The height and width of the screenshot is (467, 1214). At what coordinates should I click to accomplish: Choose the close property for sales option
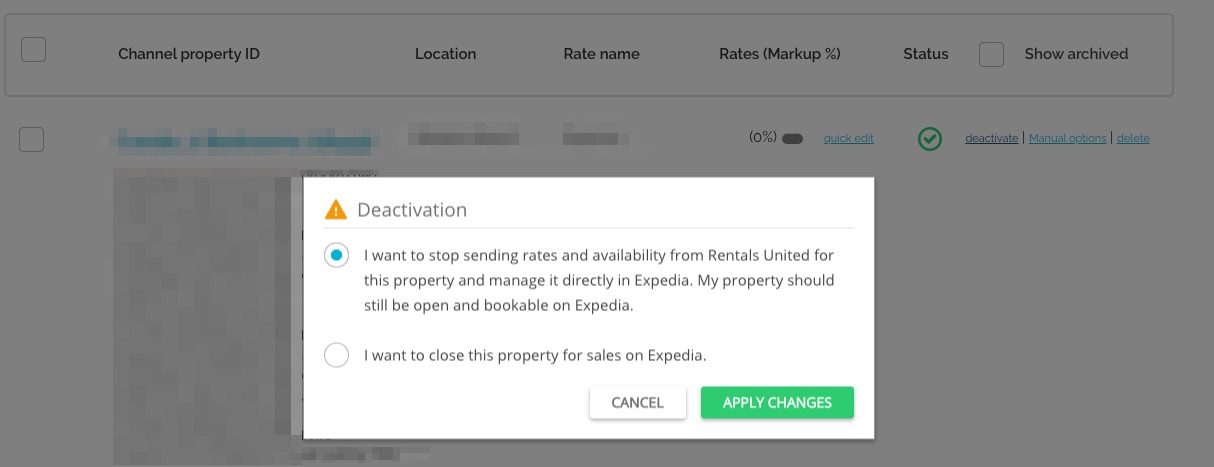[337, 355]
